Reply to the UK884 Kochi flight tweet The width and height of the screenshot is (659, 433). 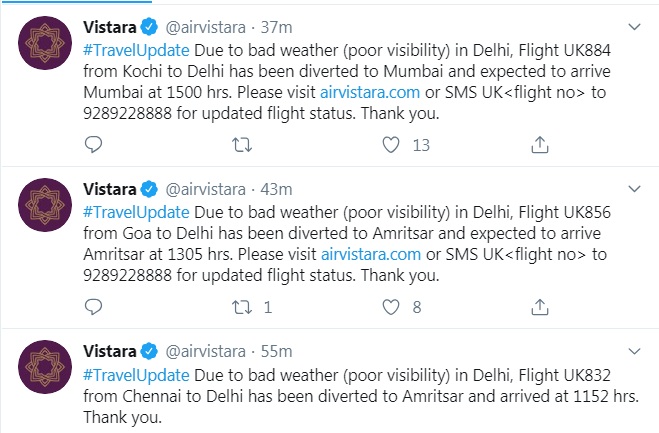point(93,145)
